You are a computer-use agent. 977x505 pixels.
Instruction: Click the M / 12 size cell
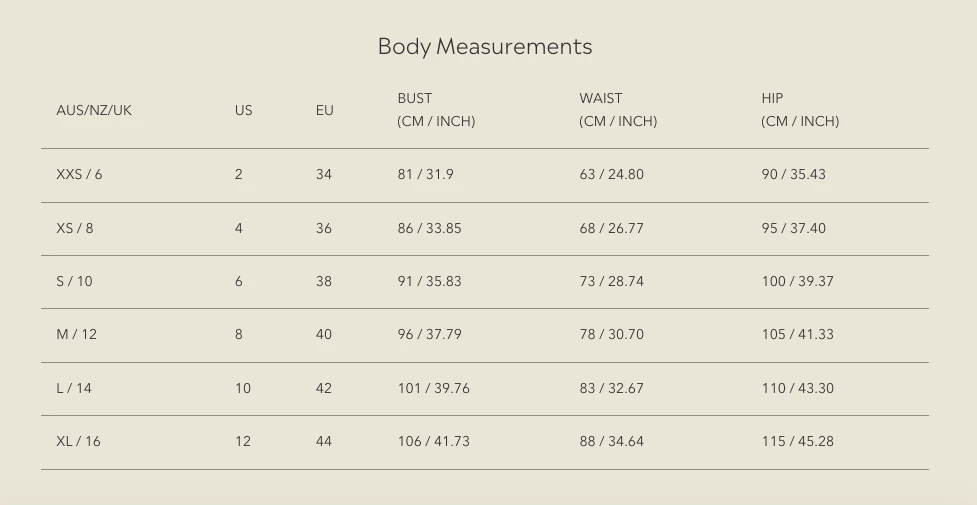(x=77, y=334)
